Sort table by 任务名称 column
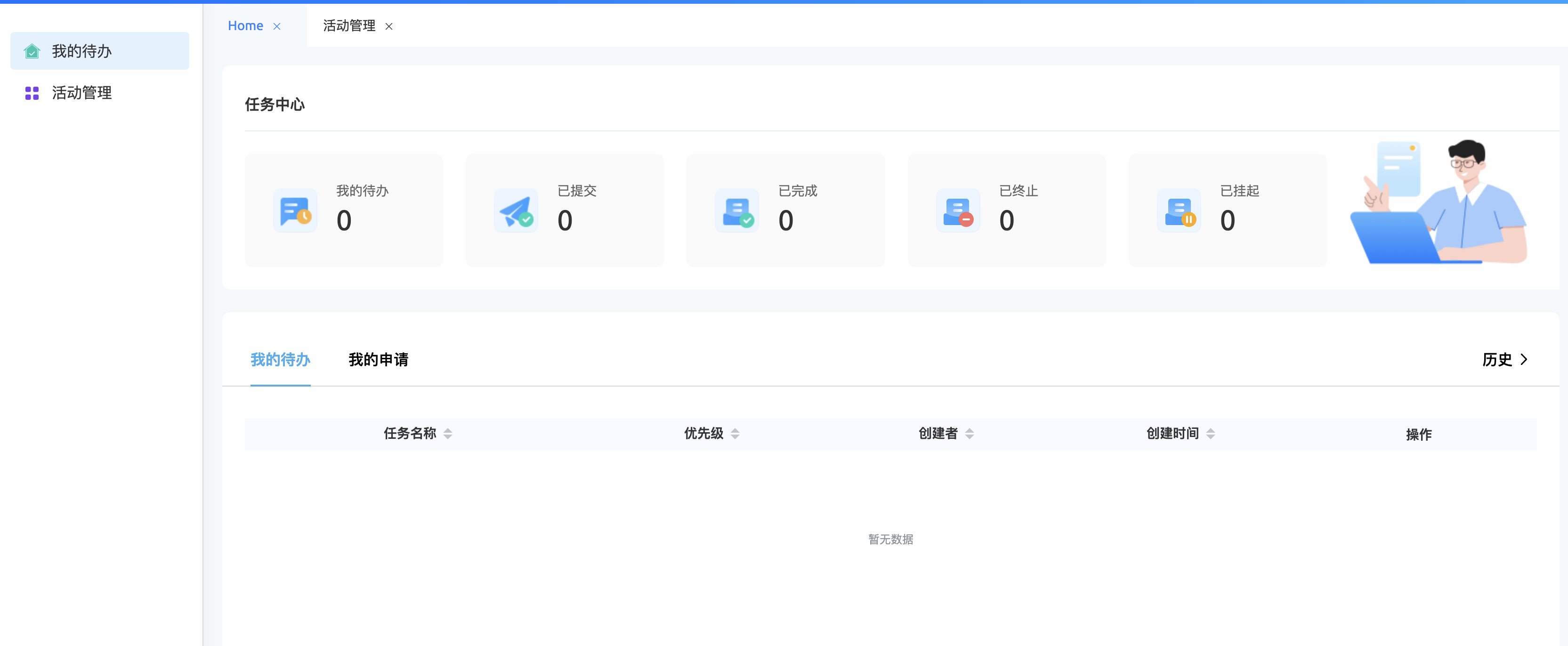Viewport: 1568px width, 646px height. 448,434
